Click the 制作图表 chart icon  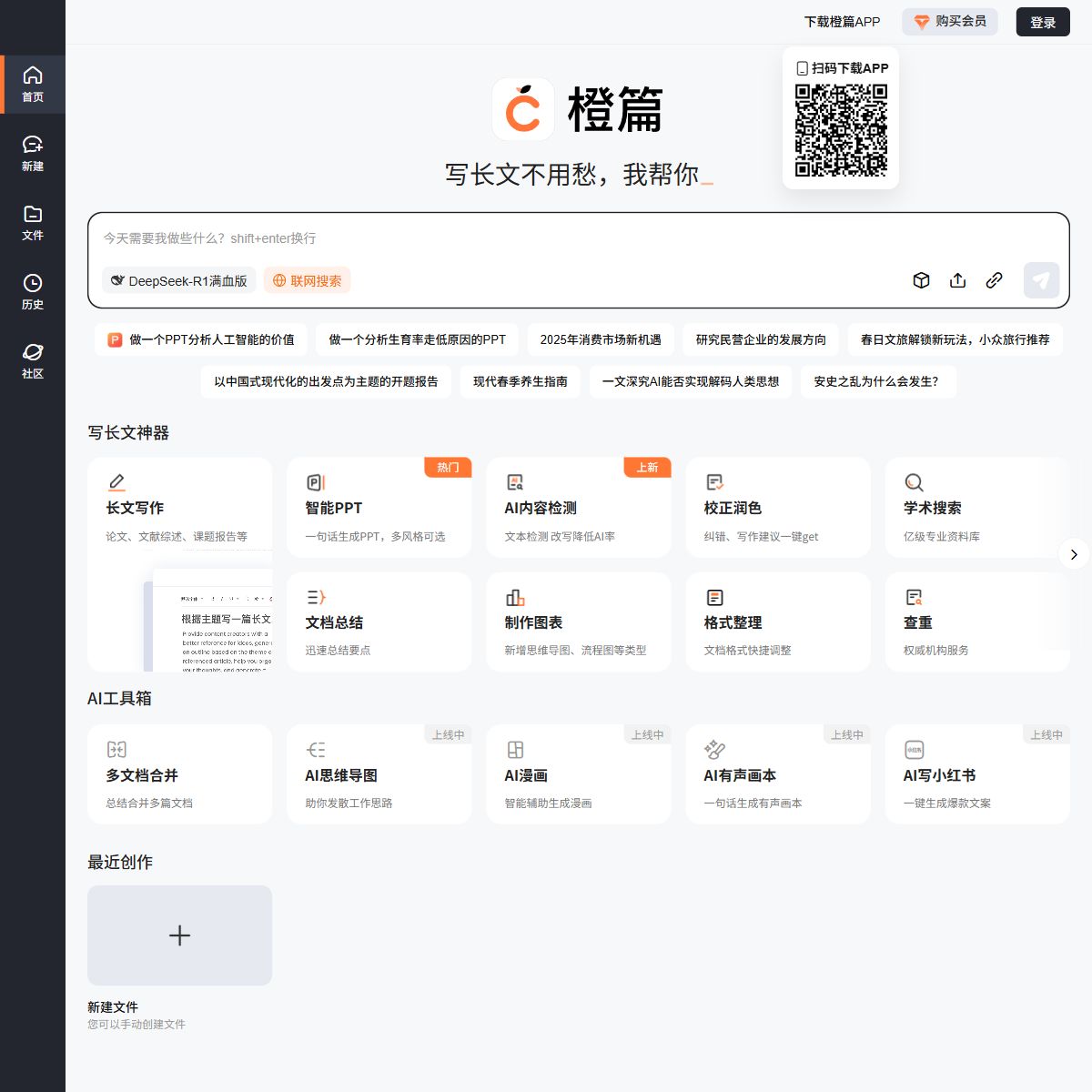pos(515,597)
